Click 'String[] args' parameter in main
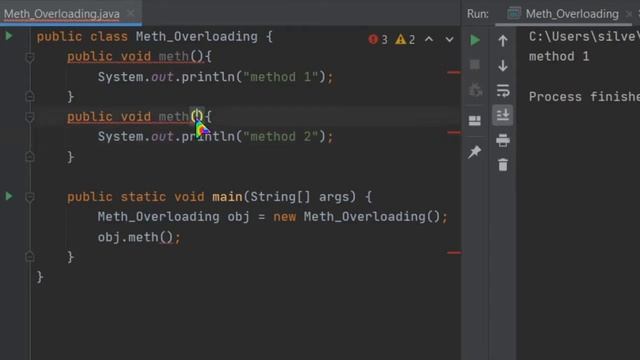This screenshot has width=640, height=360. [300, 197]
